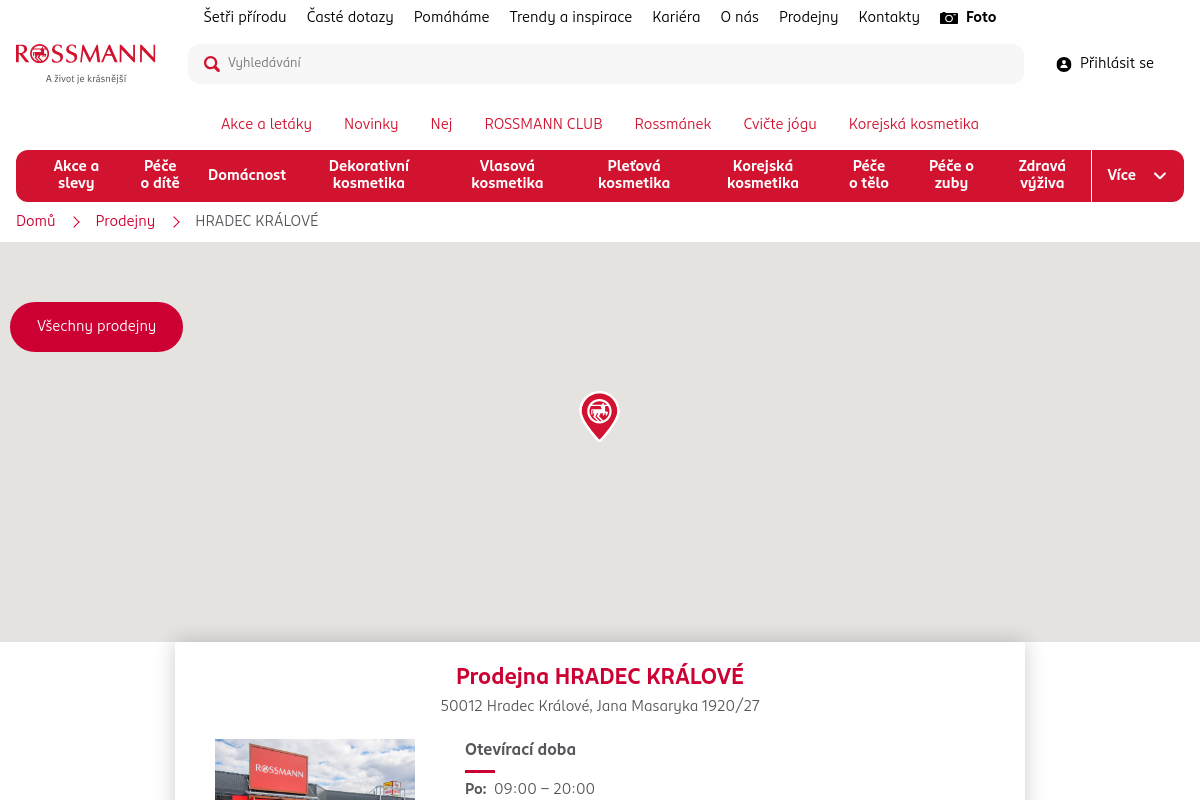
Task: Open Péče o tělo category
Action: [x=869, y=175]
